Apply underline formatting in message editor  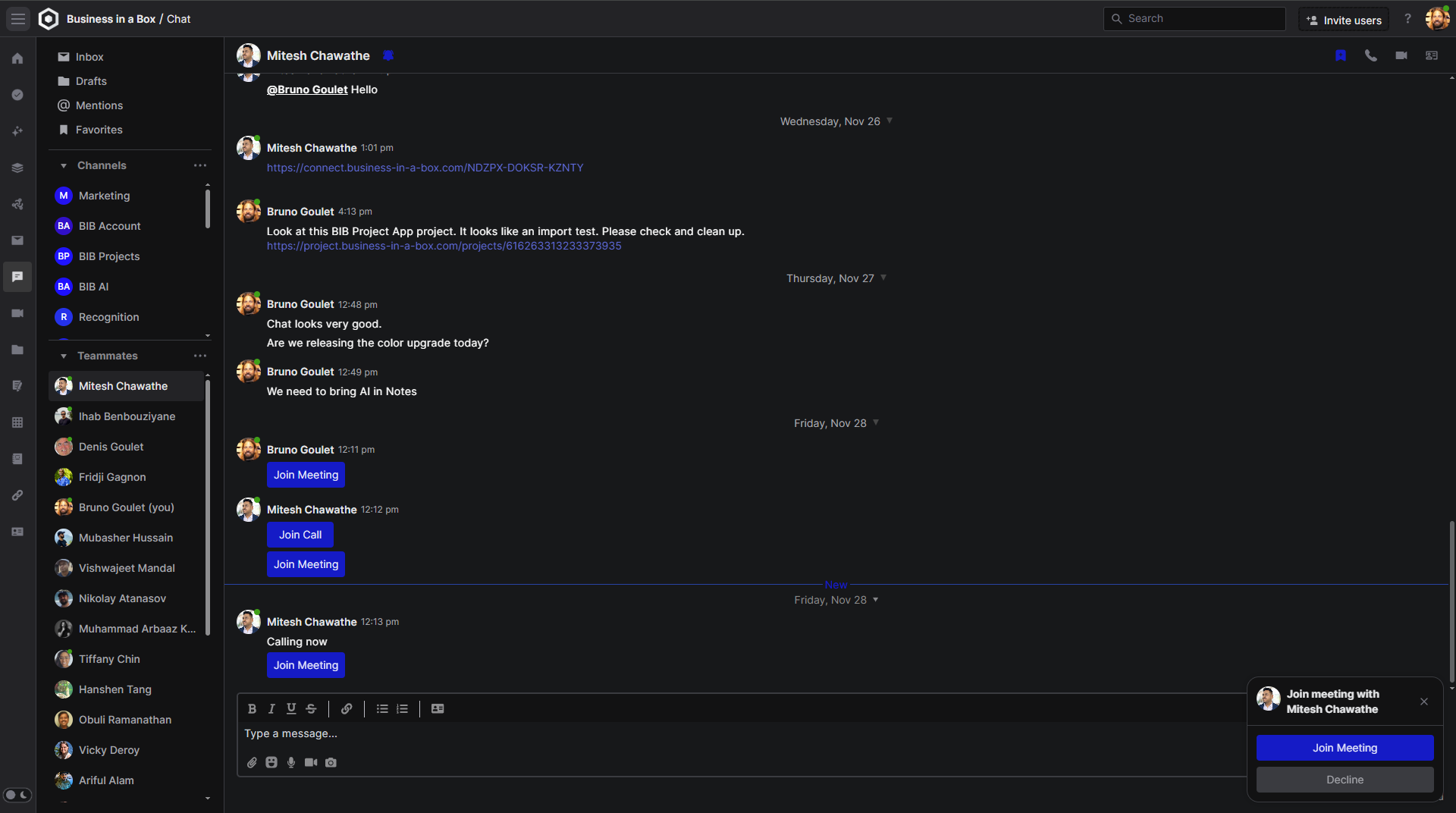coord(291,708)
